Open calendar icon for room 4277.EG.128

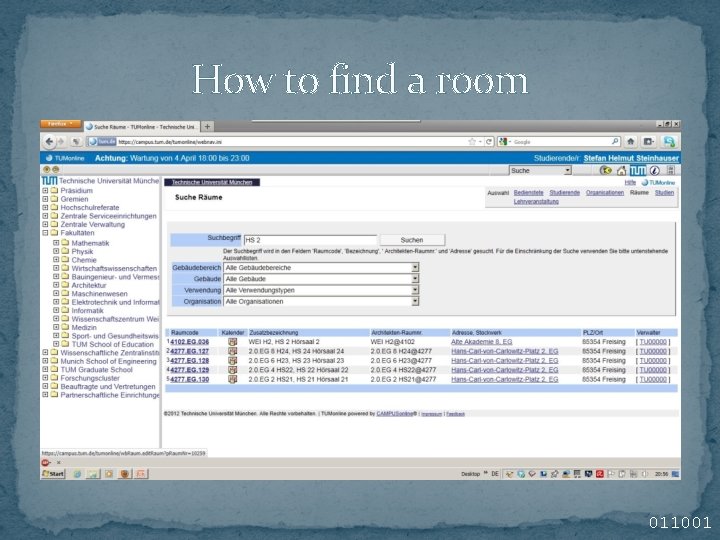tap(232, 361)
